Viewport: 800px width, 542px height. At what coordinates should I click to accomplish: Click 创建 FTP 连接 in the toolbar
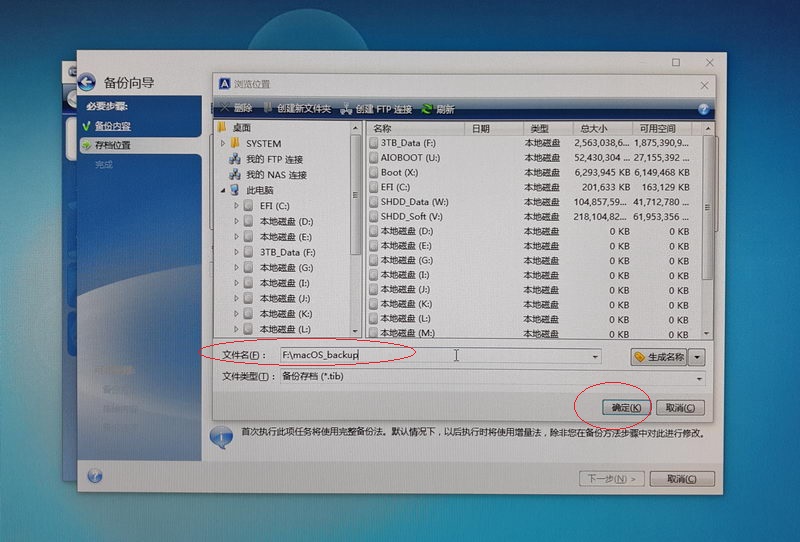pyautogui.click(x=377, y=109)
